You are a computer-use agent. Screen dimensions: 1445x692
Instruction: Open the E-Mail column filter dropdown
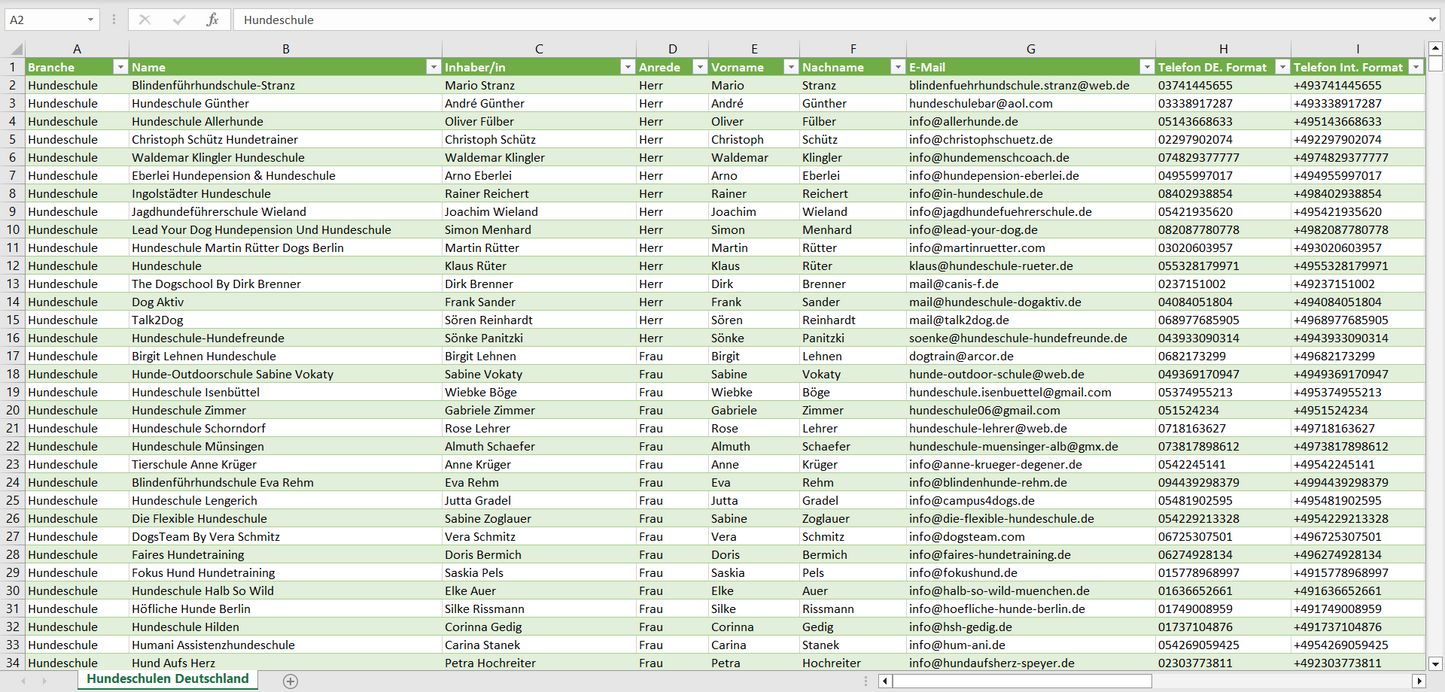[x=1146, y=67]
